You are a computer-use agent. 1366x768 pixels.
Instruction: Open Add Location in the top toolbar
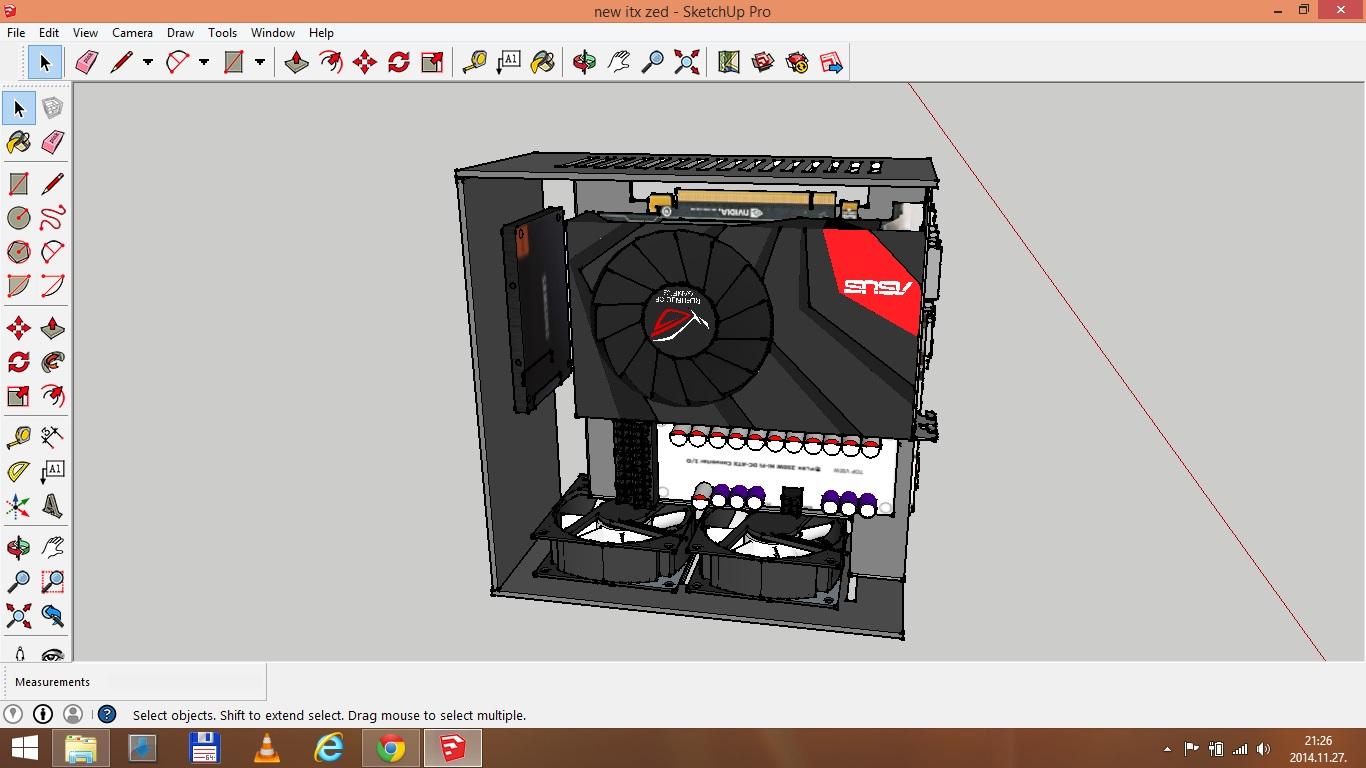click(729, 63)
